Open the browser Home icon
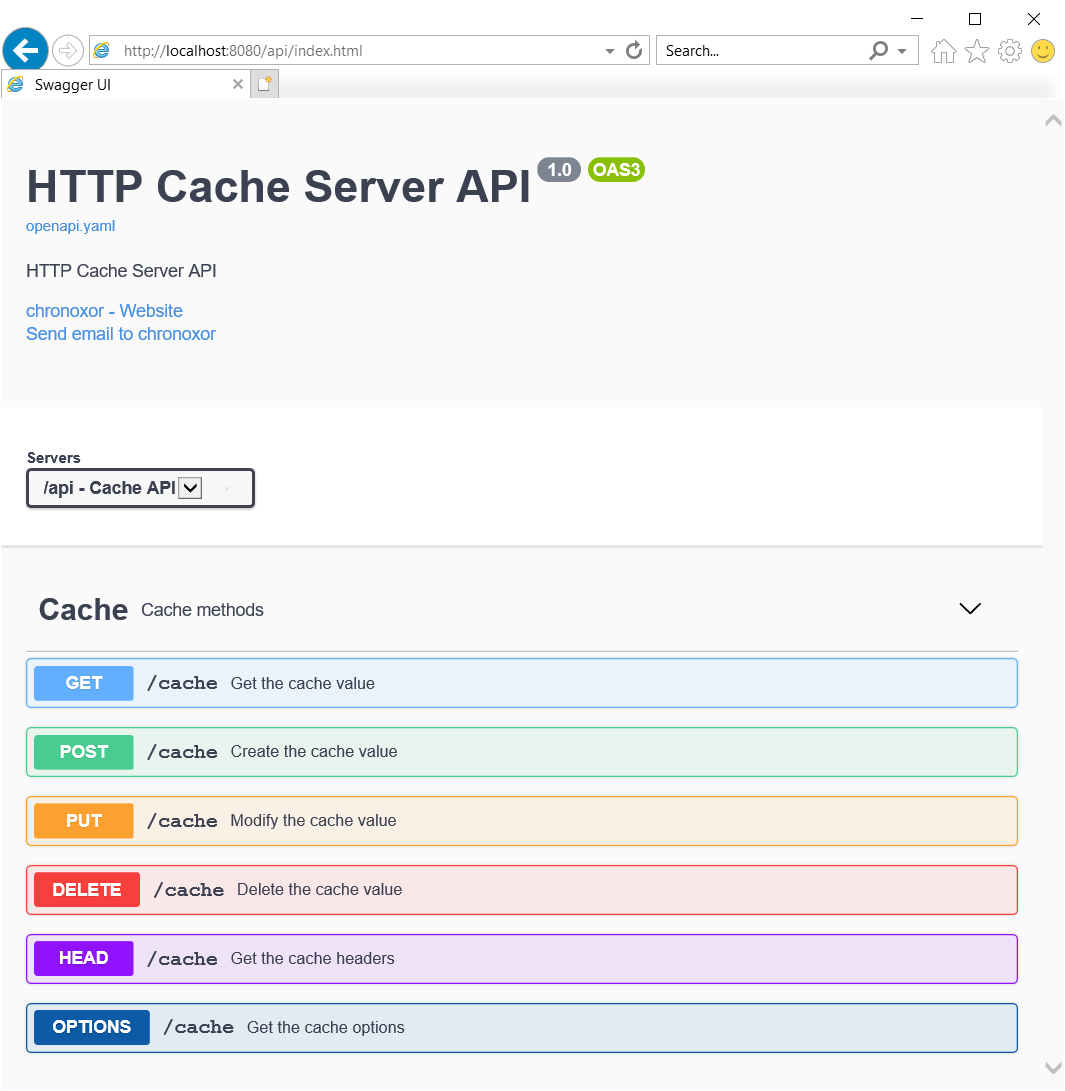Screen dimensions: 1065x1091 pos(943,51)
